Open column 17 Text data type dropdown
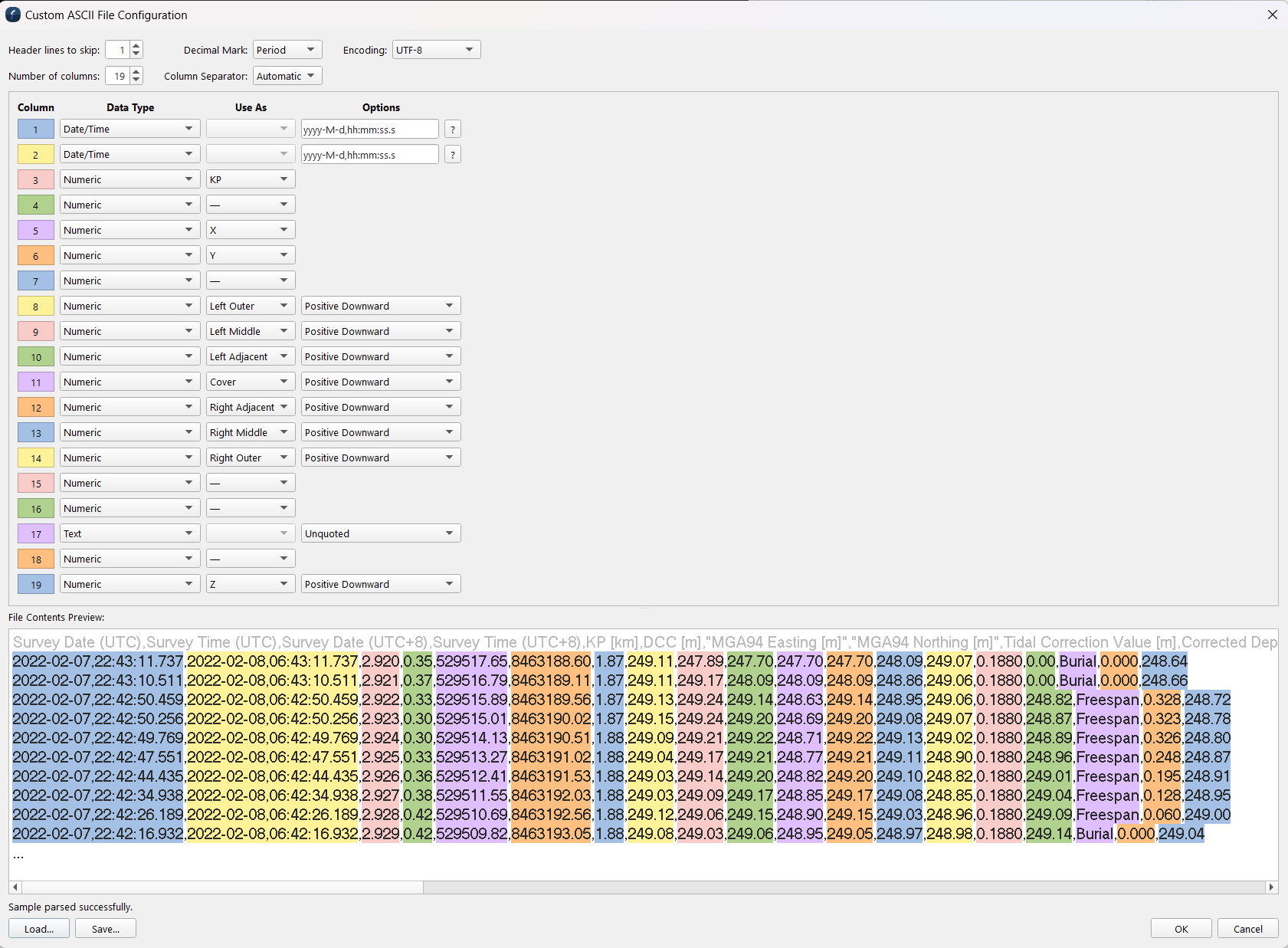This screenshot has width=1288, height=948. [129, 533]
